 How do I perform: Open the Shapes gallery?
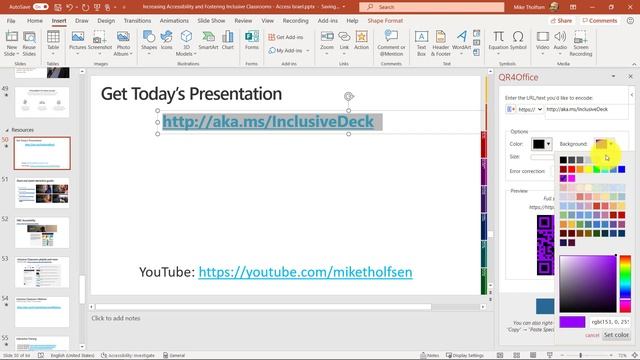[149, 42]
